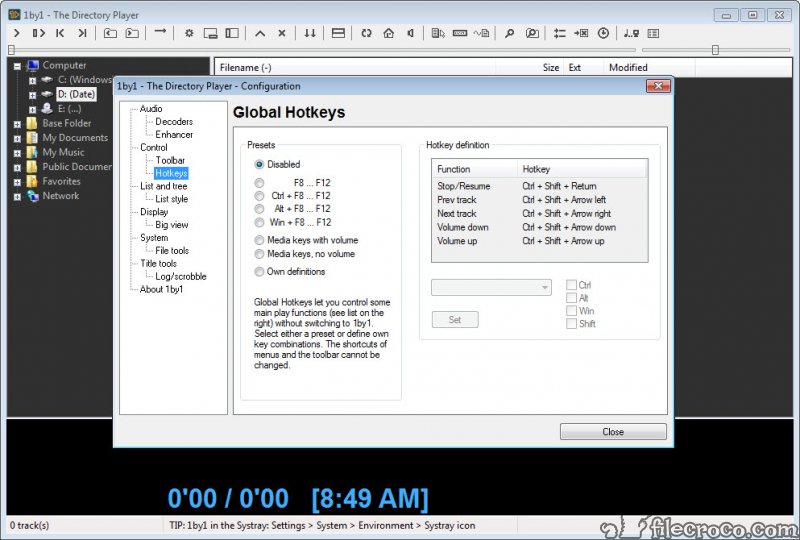This screenshot has height=540, width=800.
Task: Click the bulleted list lines icon
Action: 560,33
